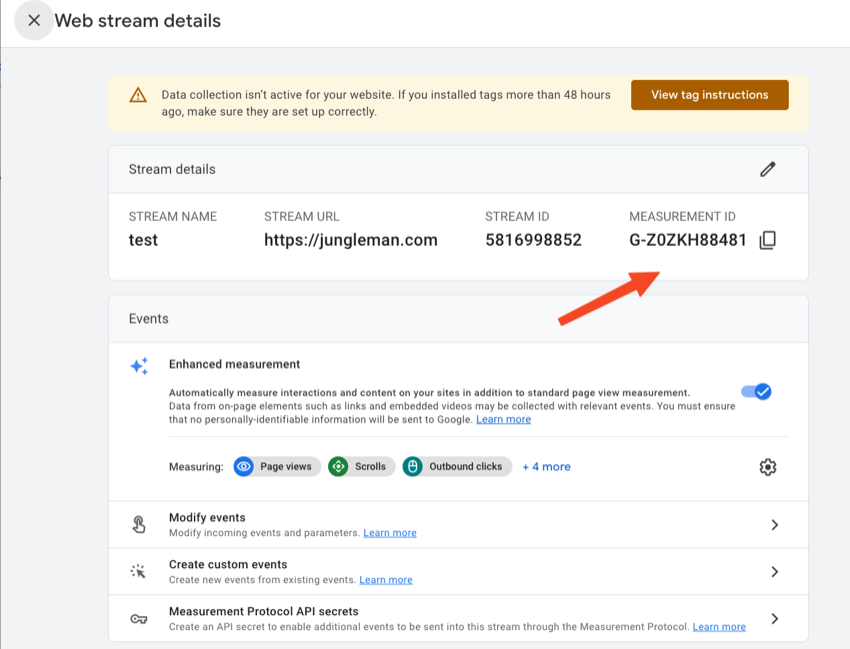The width and height of the screenshot is (850, 649).
Task: Copy the measurement ID to clipboard
Action: [x=766, y=240]
